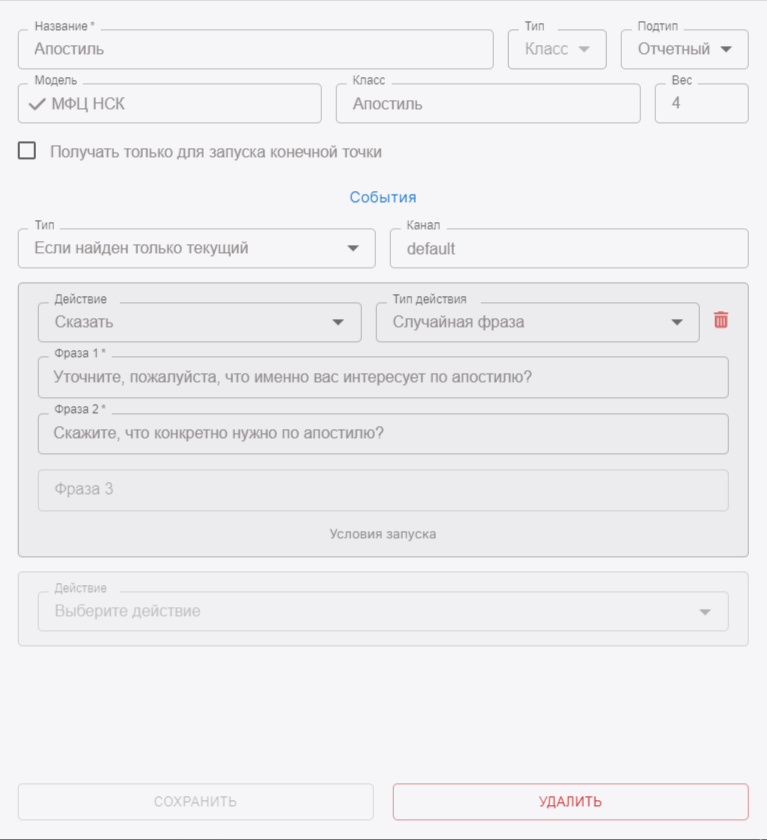
Task: Click the Класс input field
Action: 487,104
